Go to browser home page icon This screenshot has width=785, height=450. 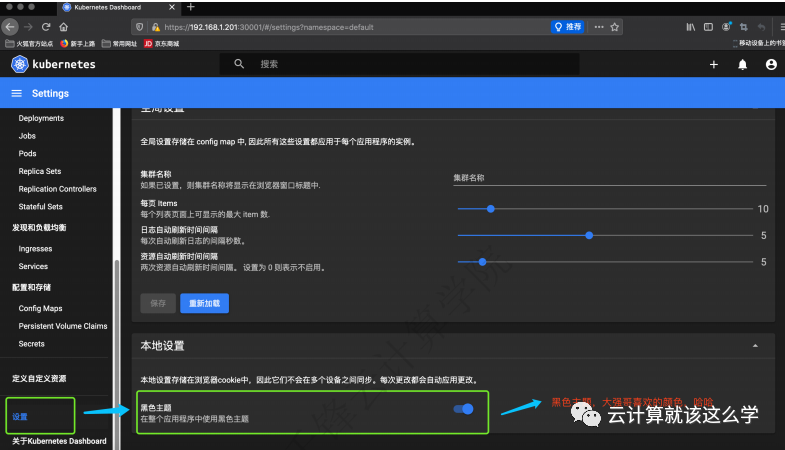[x=64, y=27]
